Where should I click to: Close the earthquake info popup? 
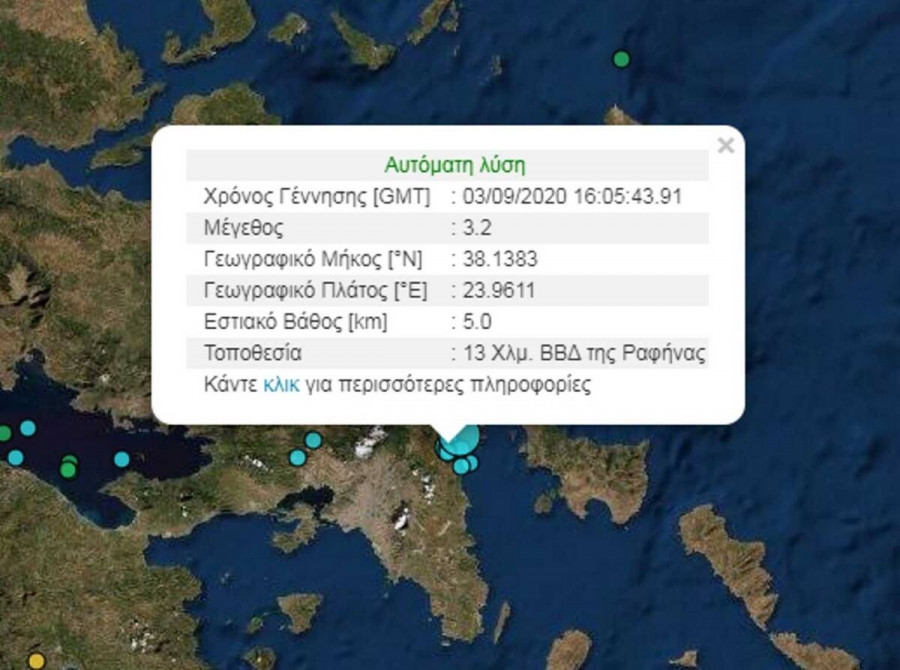pyautogui.click(x=726, y=146)
